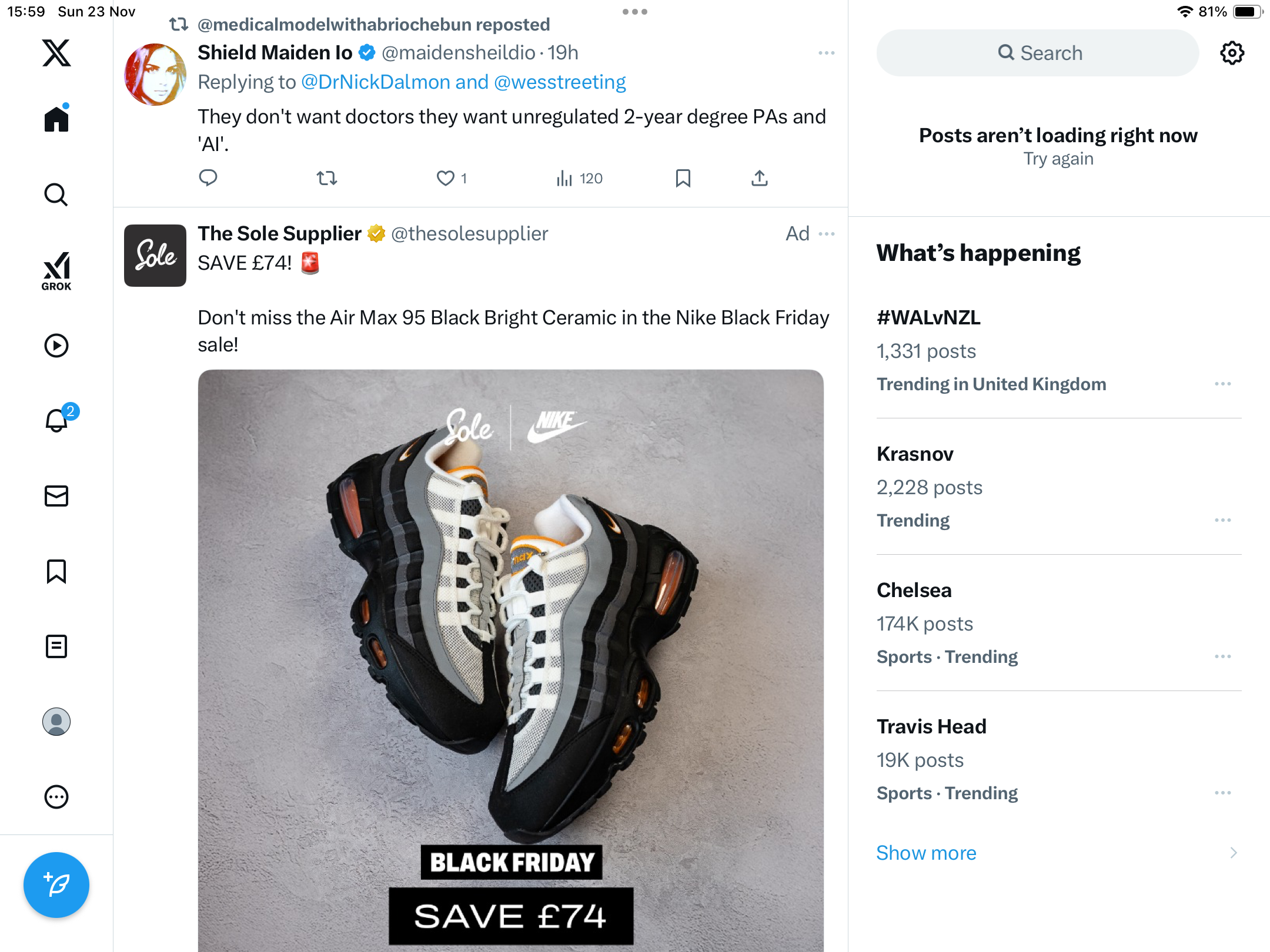This screenshot has height=952, width=1270.
Task: Bookmark Shield Maiden Io's post
Action: (683, 178)
